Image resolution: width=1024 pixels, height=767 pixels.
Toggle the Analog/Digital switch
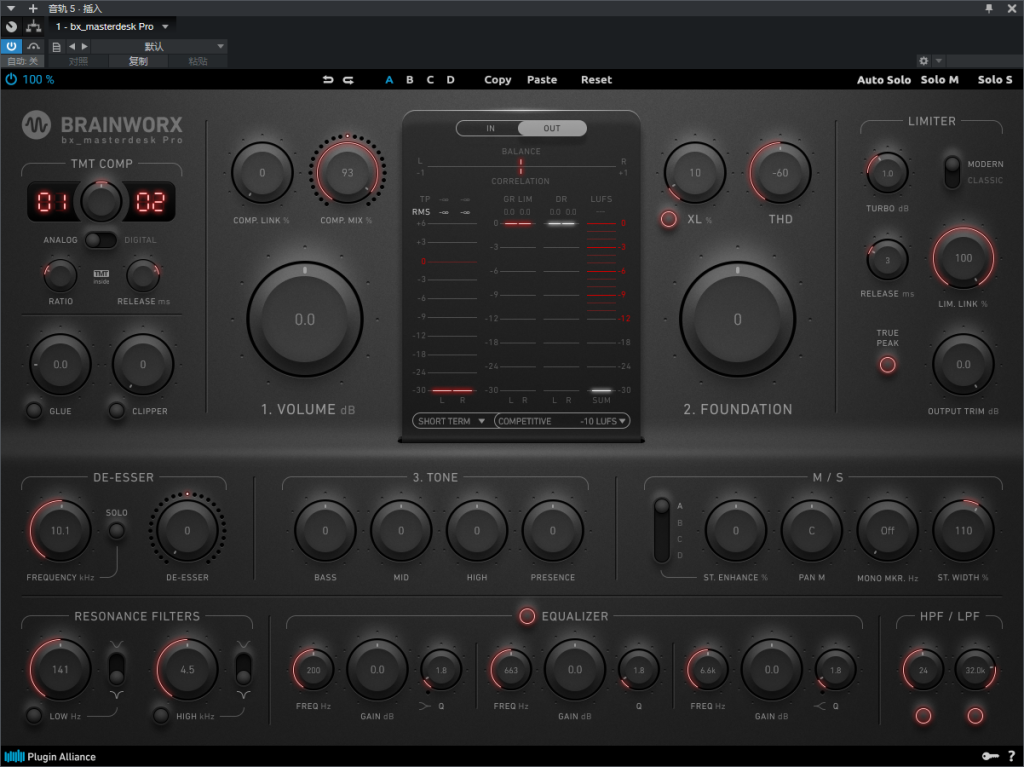pyautogui.click(x=101, y=240)
